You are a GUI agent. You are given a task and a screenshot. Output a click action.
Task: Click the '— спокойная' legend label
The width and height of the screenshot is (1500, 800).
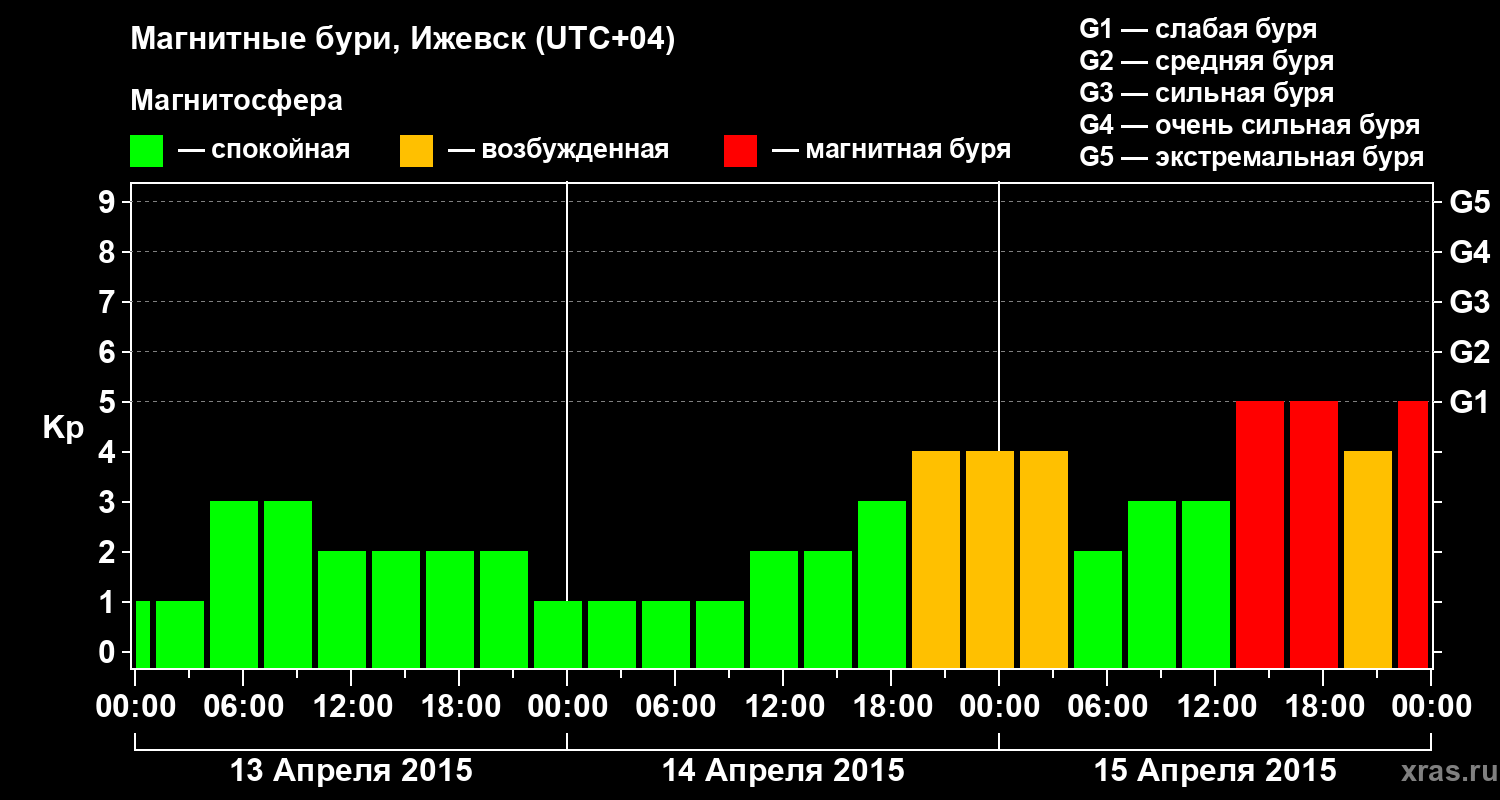[x=264, y=151]
